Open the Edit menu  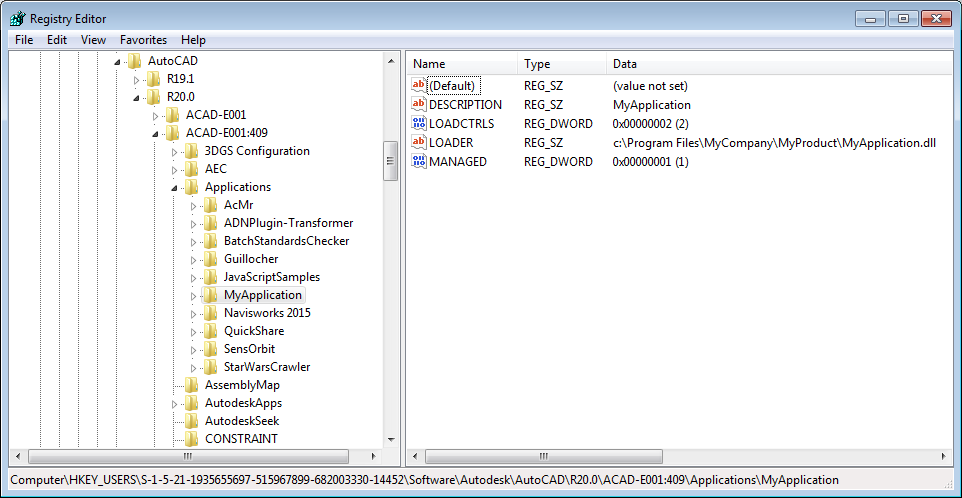click(x=57, y=40)
